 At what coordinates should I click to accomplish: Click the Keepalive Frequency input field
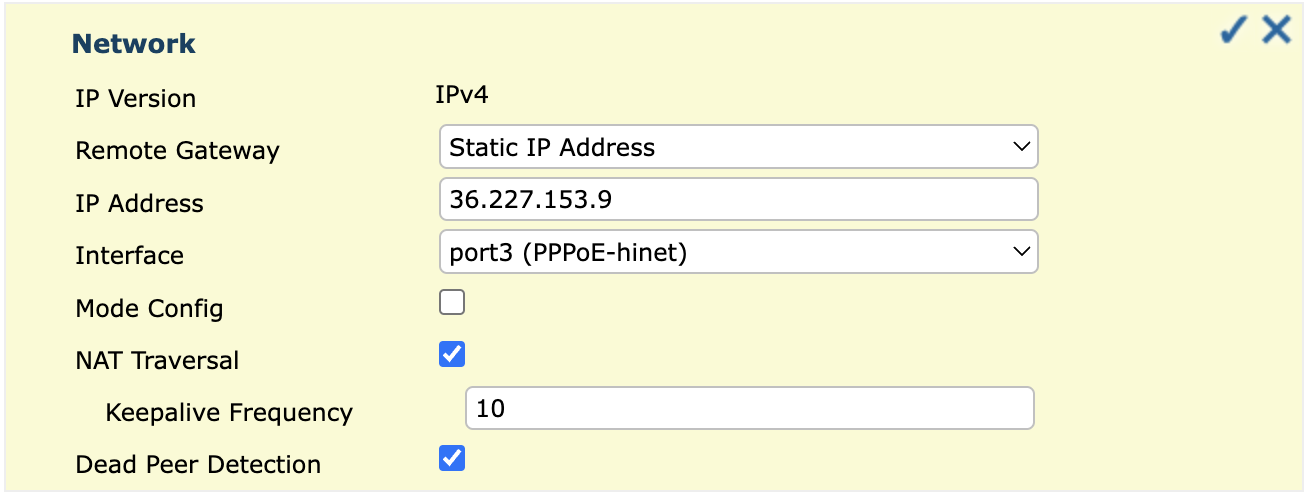tap(749, 409)
